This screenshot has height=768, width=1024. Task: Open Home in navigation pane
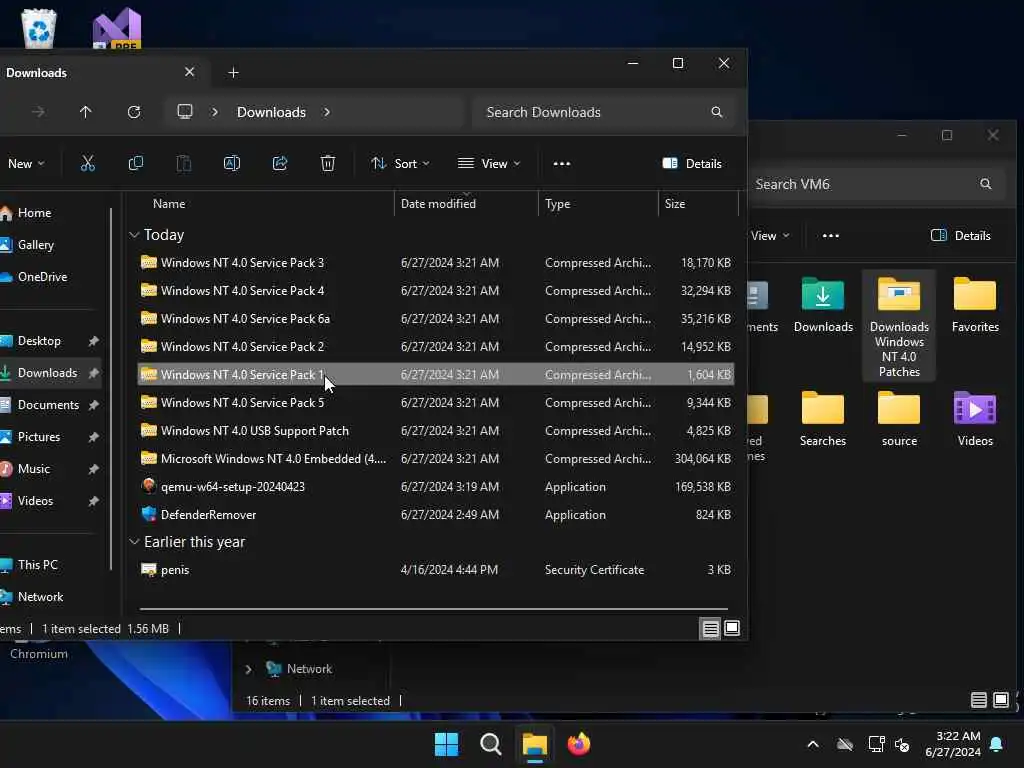(35, 212)
